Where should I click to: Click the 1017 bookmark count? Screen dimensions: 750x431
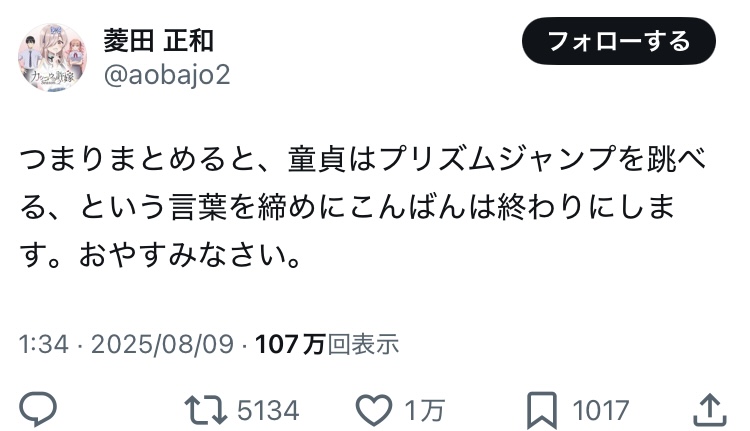pos(601,410)
